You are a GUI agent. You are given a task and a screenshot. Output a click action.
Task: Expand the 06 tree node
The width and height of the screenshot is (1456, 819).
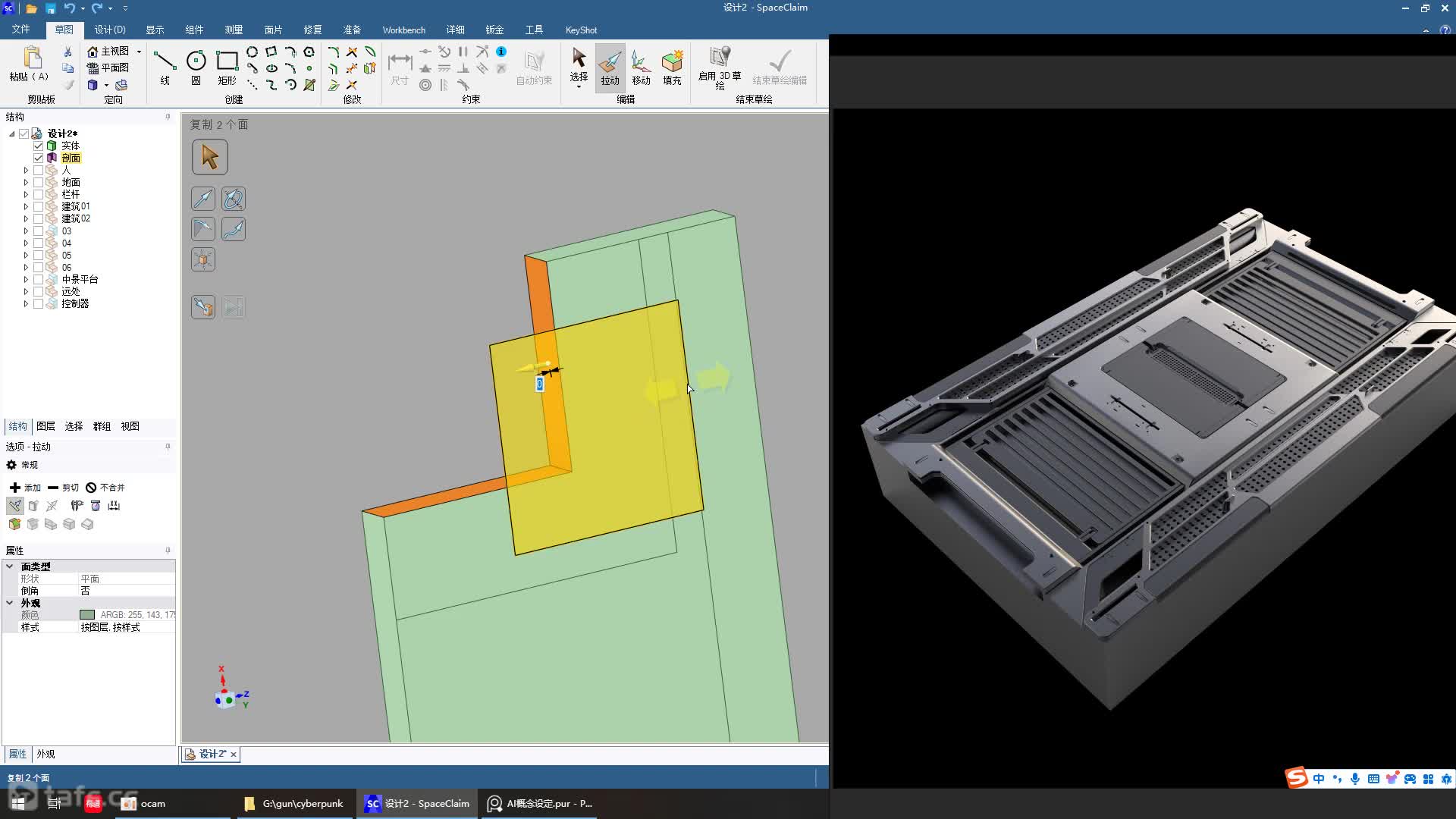(x=26, y=267)
